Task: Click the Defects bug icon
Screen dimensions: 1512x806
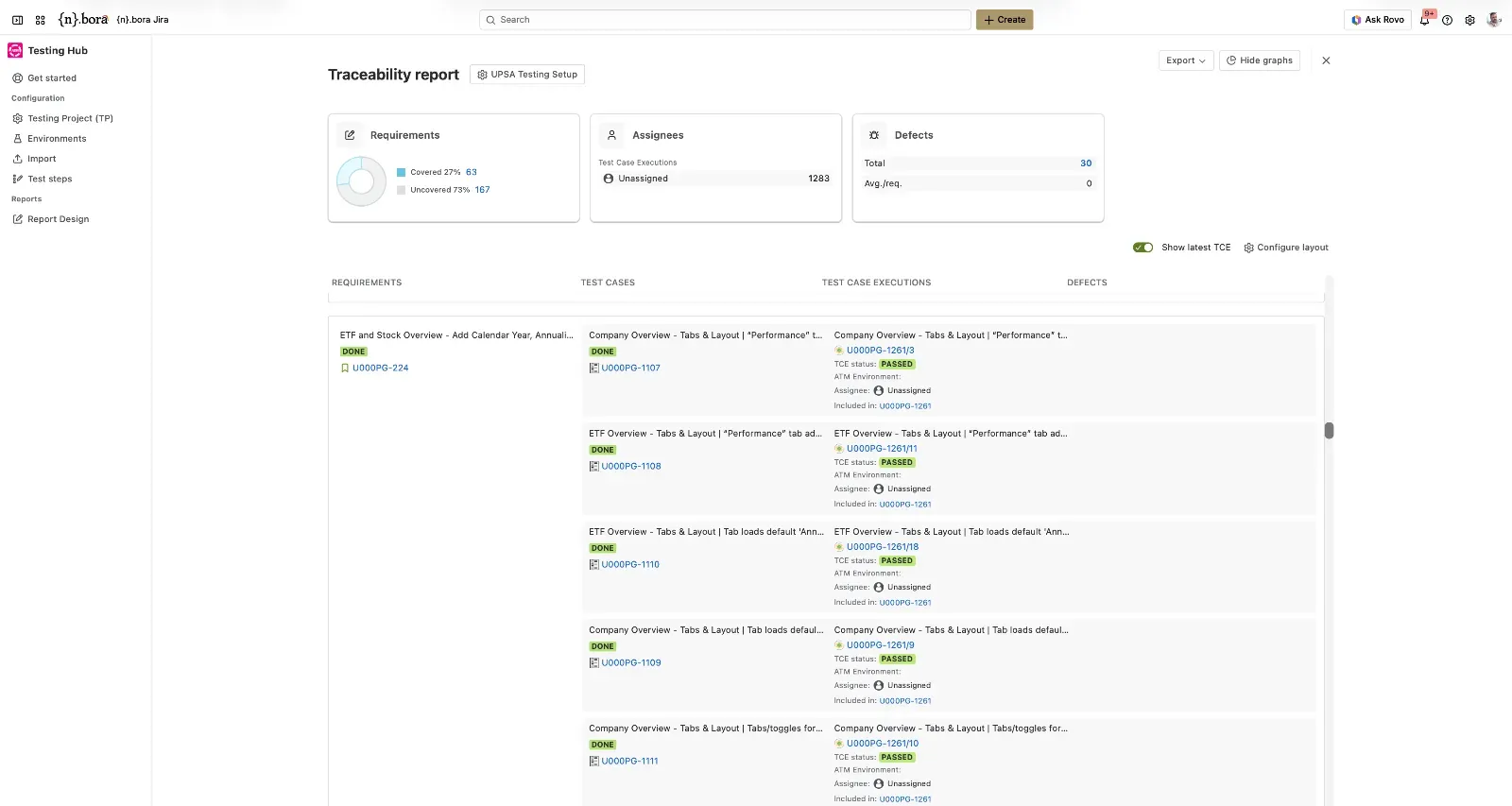Action: (x=874, y=135)
